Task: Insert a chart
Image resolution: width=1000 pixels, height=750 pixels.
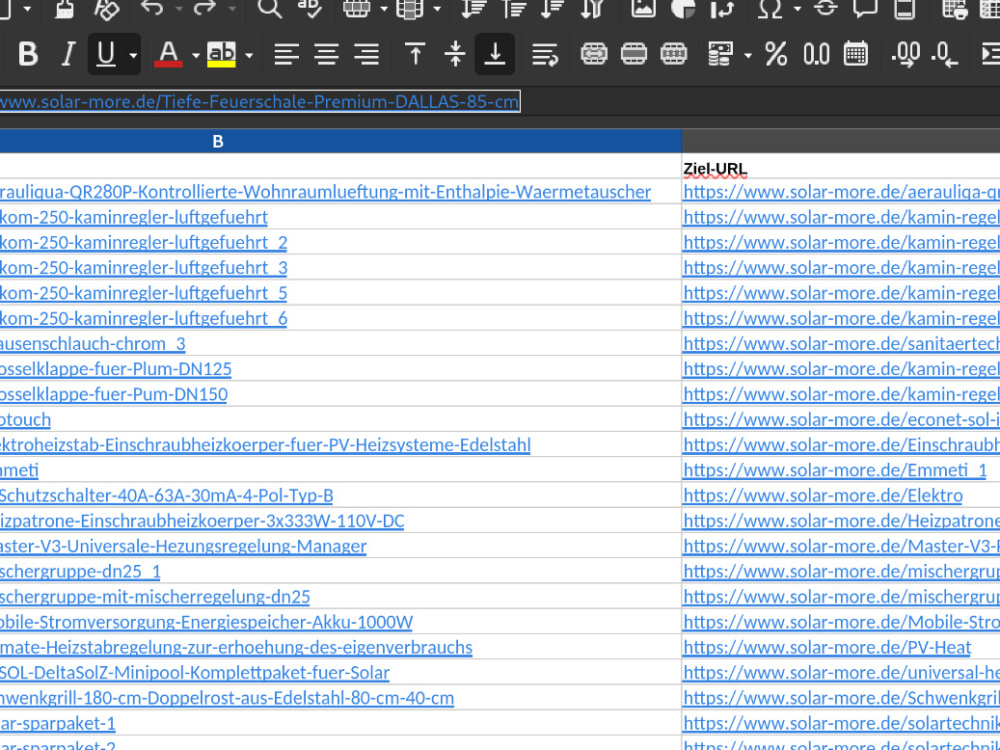Action: click(682, 9)
